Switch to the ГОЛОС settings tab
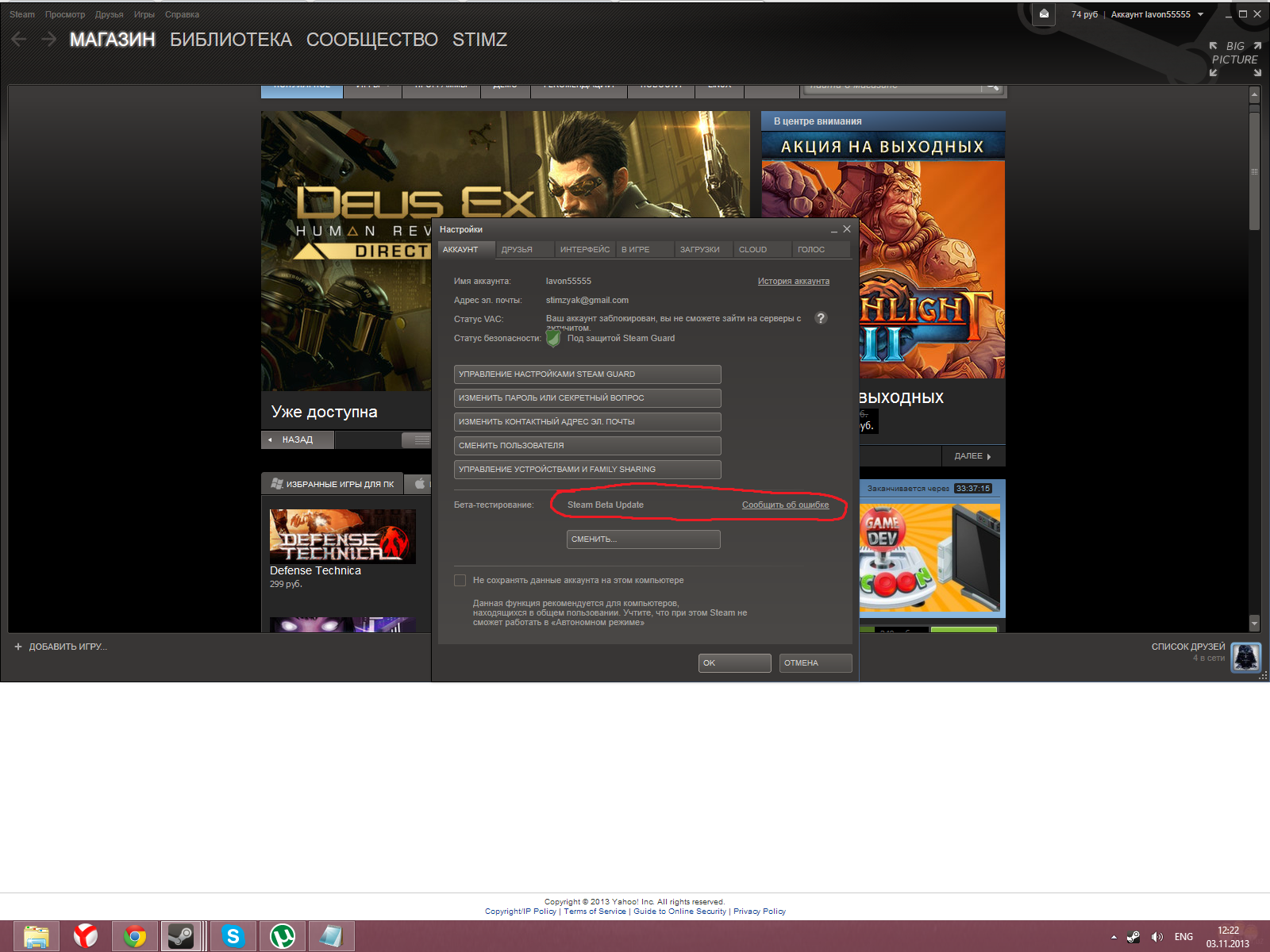Image resolution: width=1270 pixels, height=952 pixels. click(821, 249)
